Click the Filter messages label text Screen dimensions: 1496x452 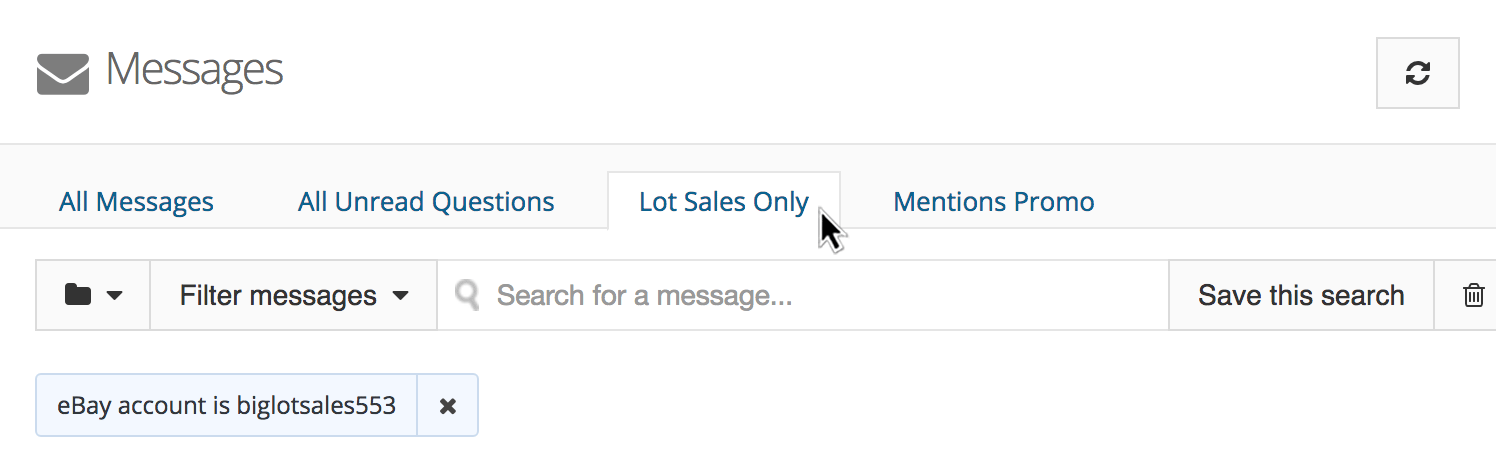coord(278,295)
